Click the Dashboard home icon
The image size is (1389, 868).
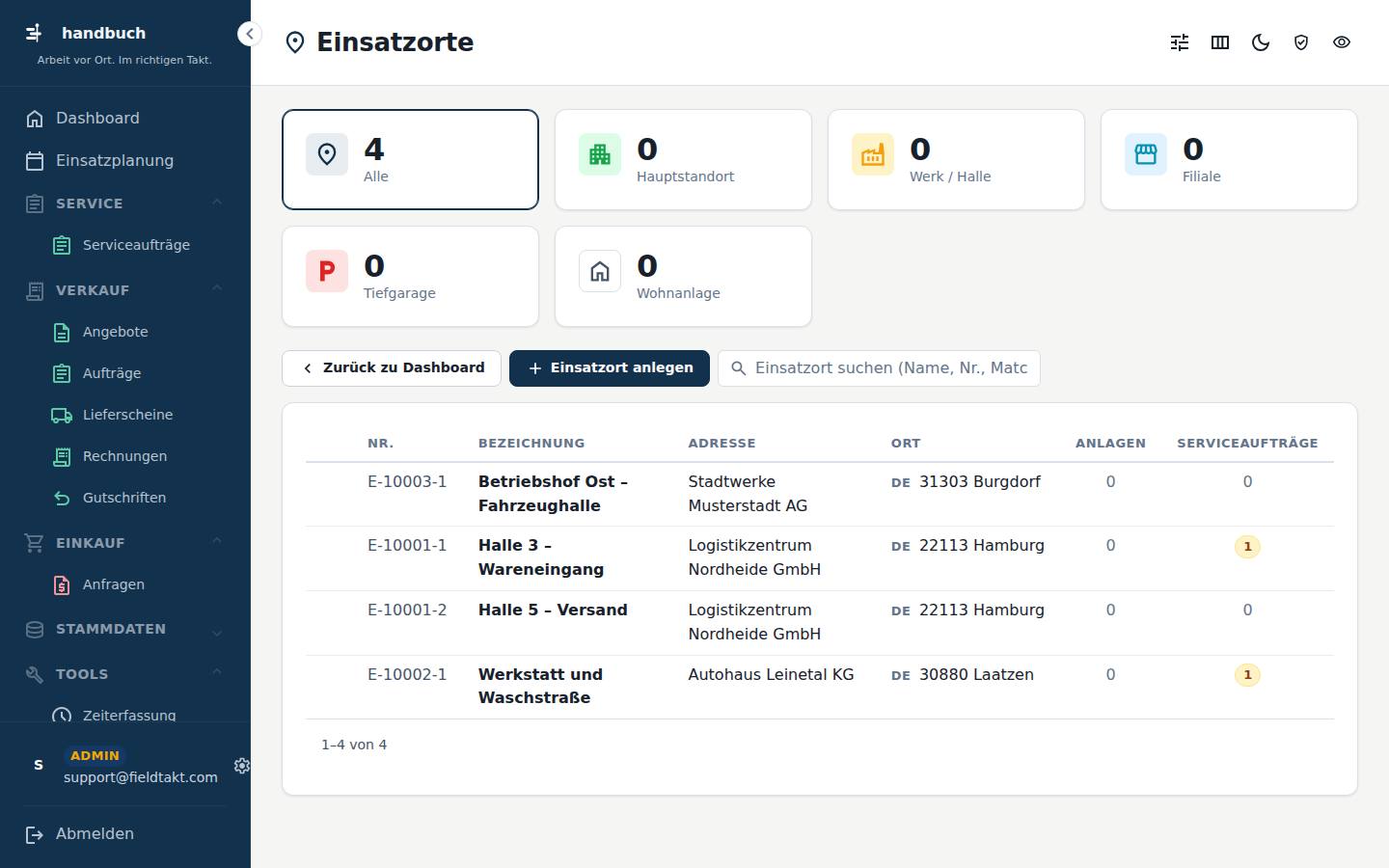point(35,119)
